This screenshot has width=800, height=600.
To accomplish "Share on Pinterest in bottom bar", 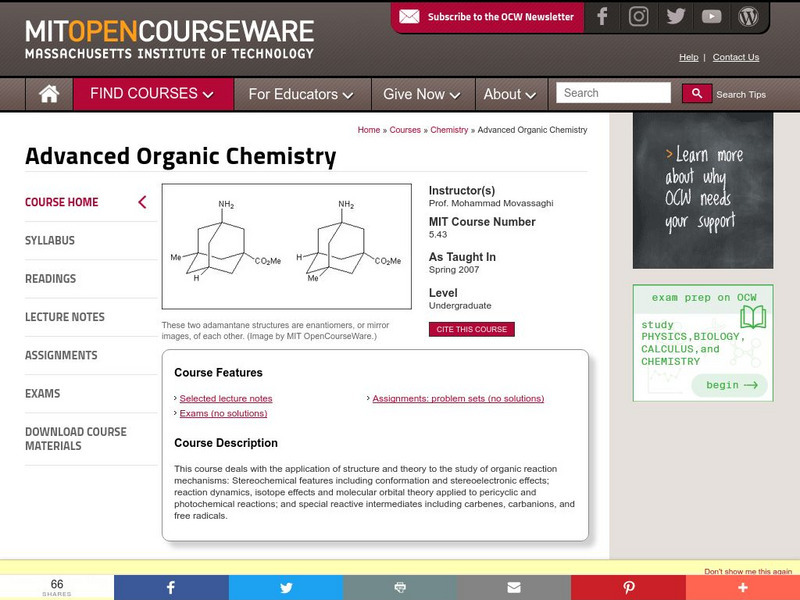I will (x=628, y=587).
